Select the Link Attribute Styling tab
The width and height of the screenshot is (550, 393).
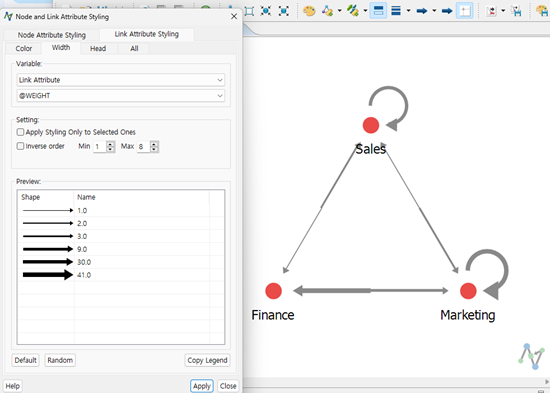(x=147, y=34)
